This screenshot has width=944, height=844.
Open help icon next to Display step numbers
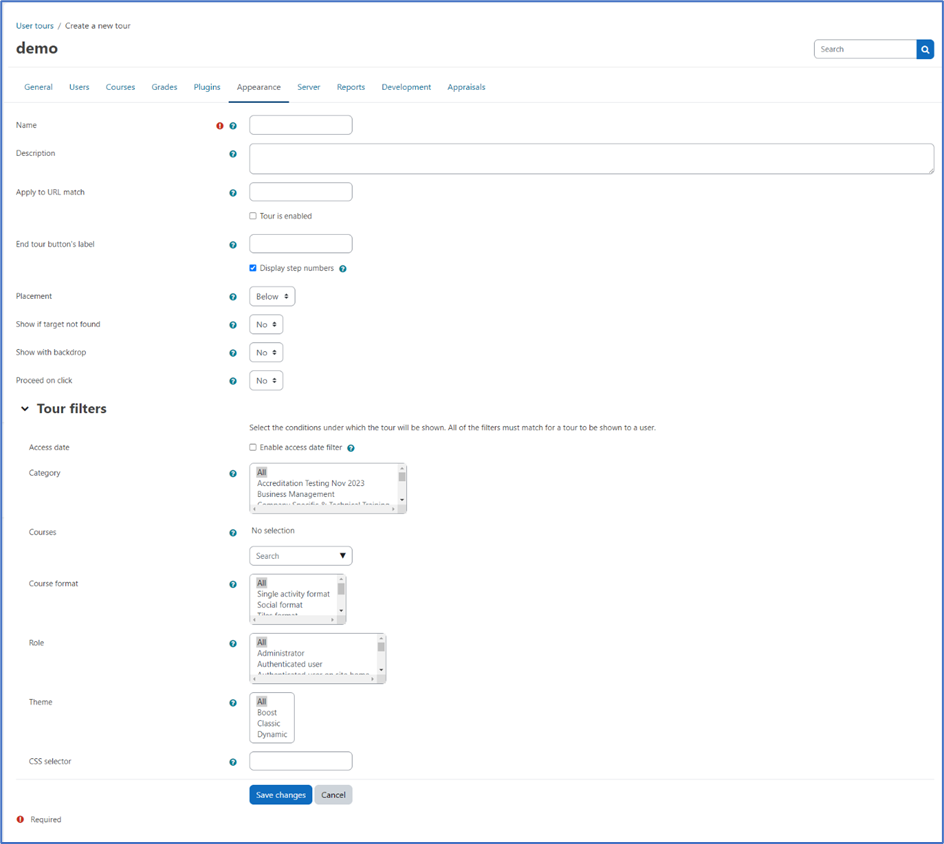tap(343, 269)
